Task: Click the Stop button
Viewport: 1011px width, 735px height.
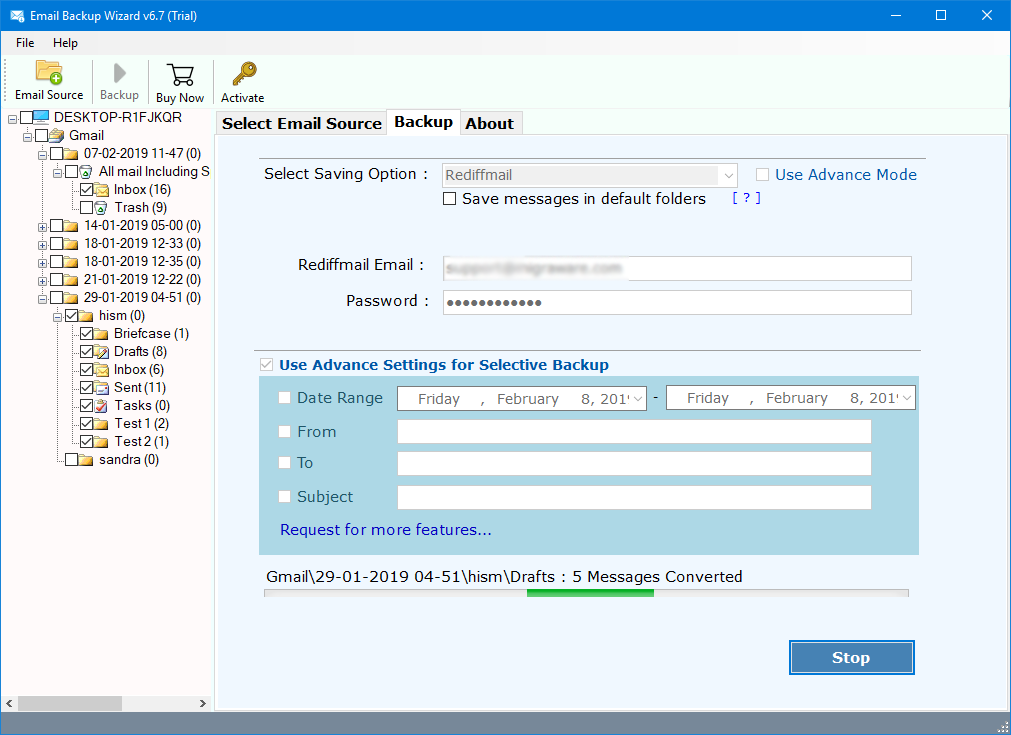Action: coord(851,658)
